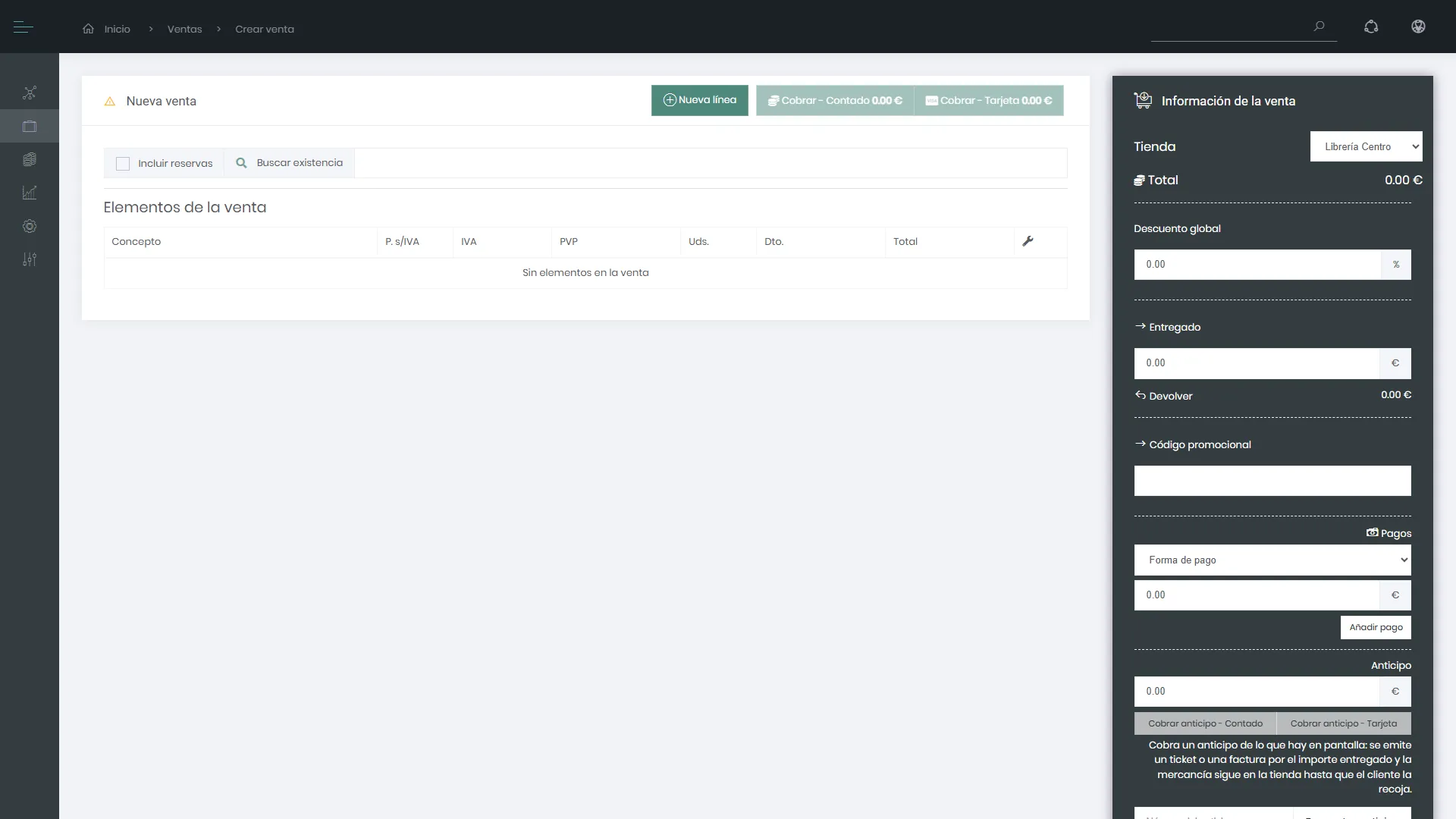Image resolution: width=1456 pixels, height=819 pixels.
Task: Open the network nodes sidebar icon
Action: 30,93
